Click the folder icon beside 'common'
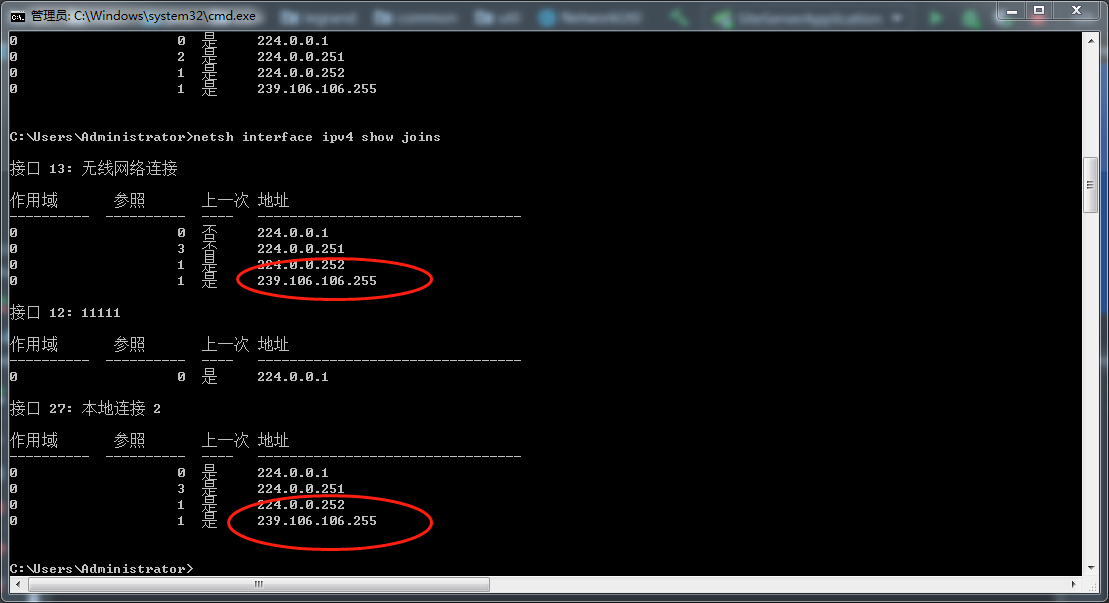Screen dimensions: 1109x603 tap(384, 16)
